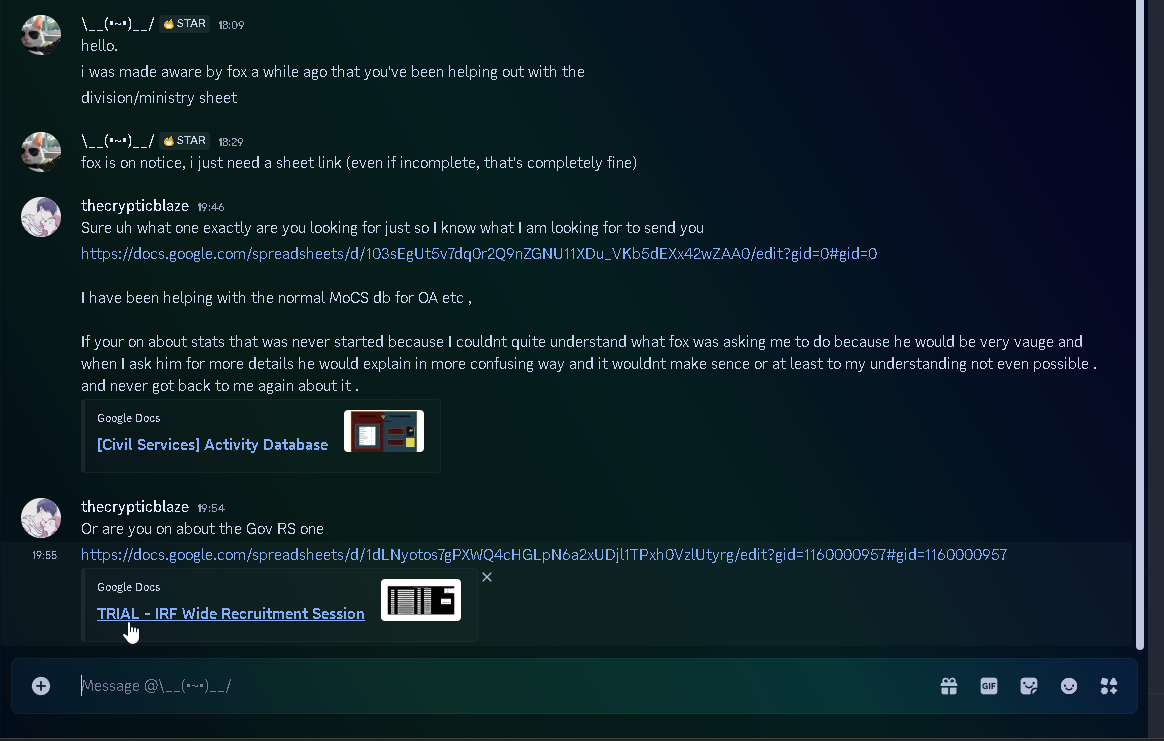This screenshot has height=741, width=1164.
Task: Click the STAR tag at 18:09 message
Action: (184, 24)
